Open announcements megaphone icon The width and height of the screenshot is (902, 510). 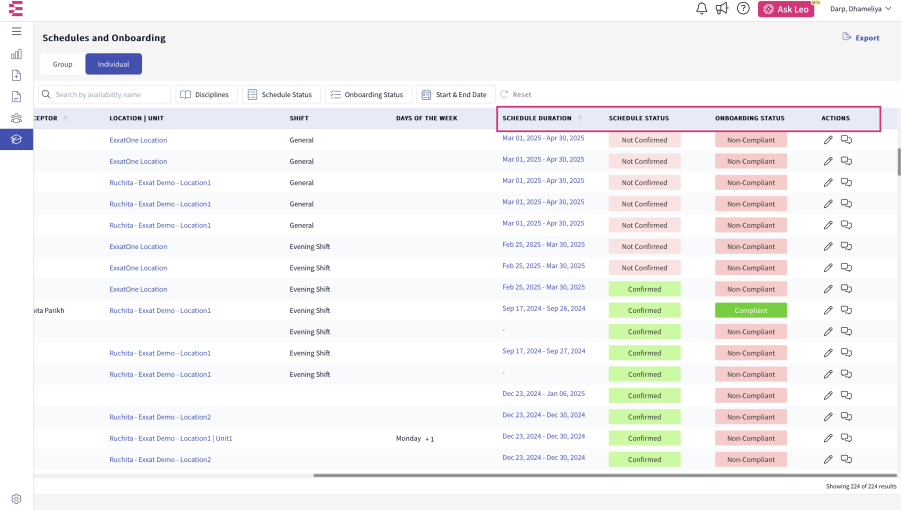point(721,9)
